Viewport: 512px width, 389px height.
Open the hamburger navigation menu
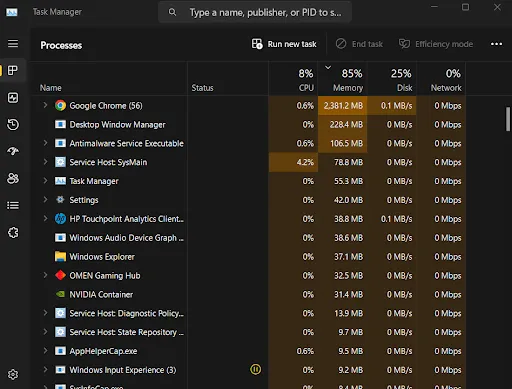13,43
